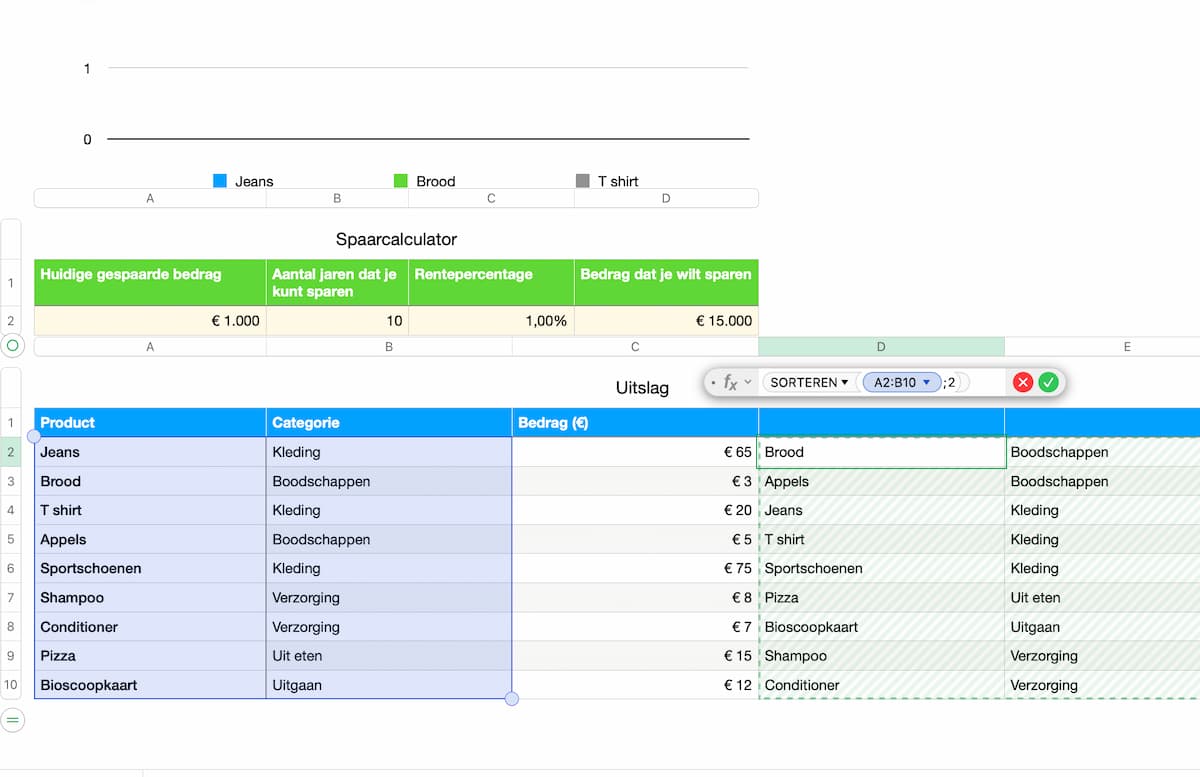This screenshot has width=1200, height=777.
Task: Click the Uitslag table title
Action: tap(642, 387)
